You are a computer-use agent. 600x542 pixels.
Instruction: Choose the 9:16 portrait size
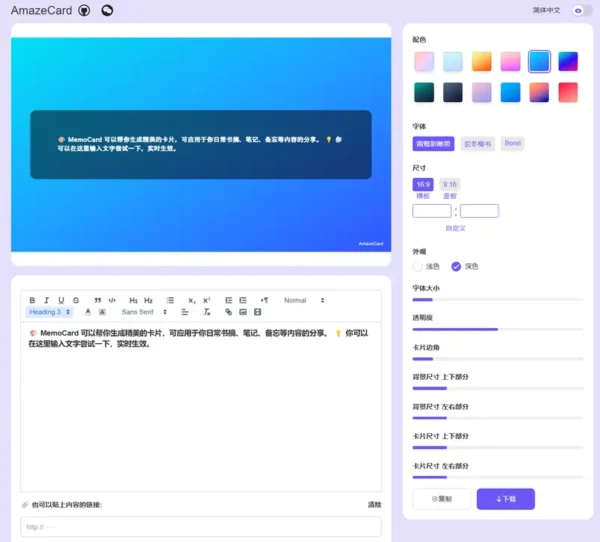[x=450, y=184]
